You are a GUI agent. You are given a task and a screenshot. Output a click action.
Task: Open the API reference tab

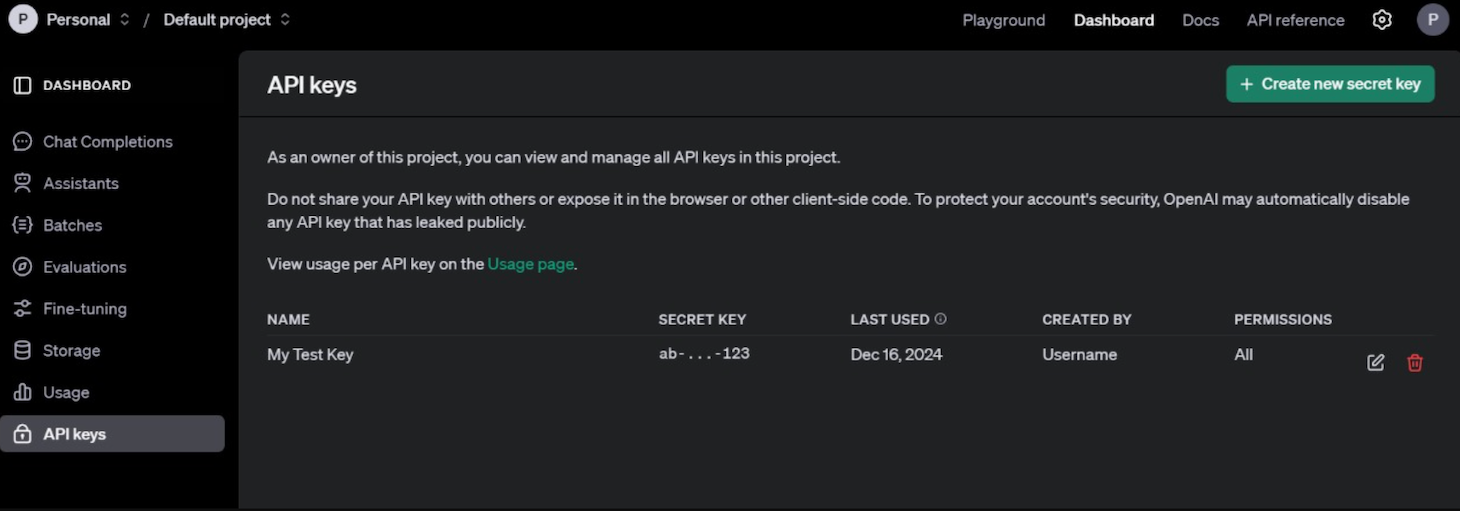(1295, 20)
